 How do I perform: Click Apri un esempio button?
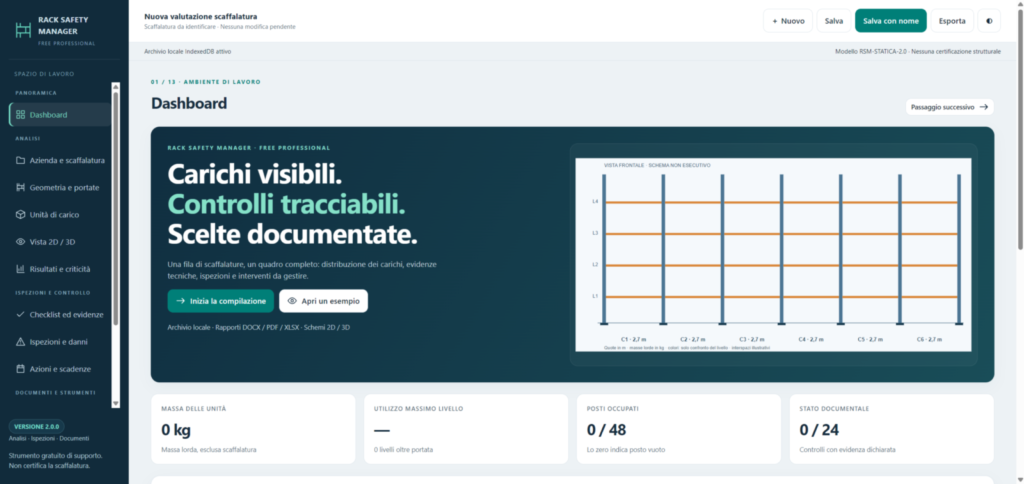click(324, 301)
